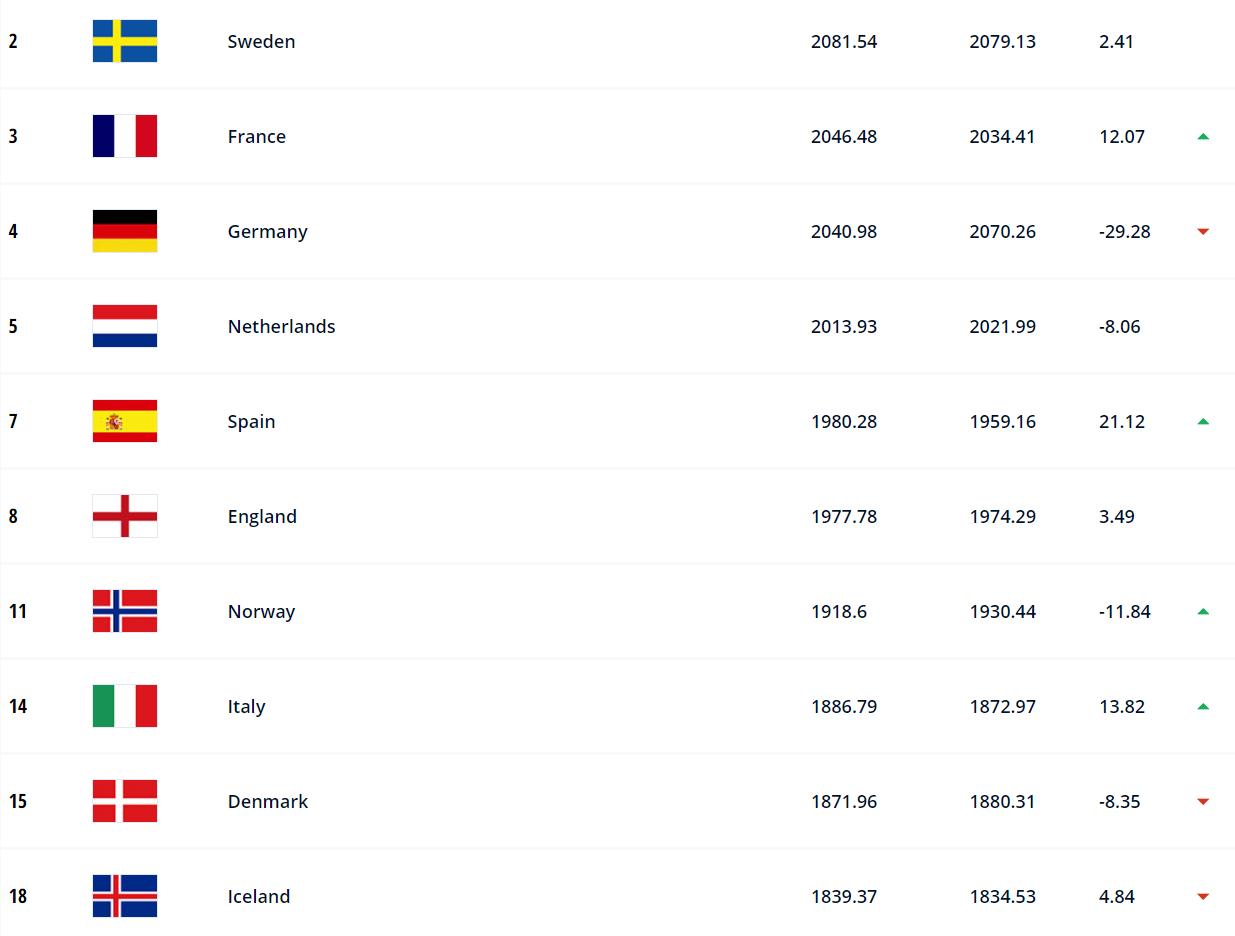Select the Norway flag icon
The height and width of the screenshot is (936, 1235).
click(x=125, y=611)
